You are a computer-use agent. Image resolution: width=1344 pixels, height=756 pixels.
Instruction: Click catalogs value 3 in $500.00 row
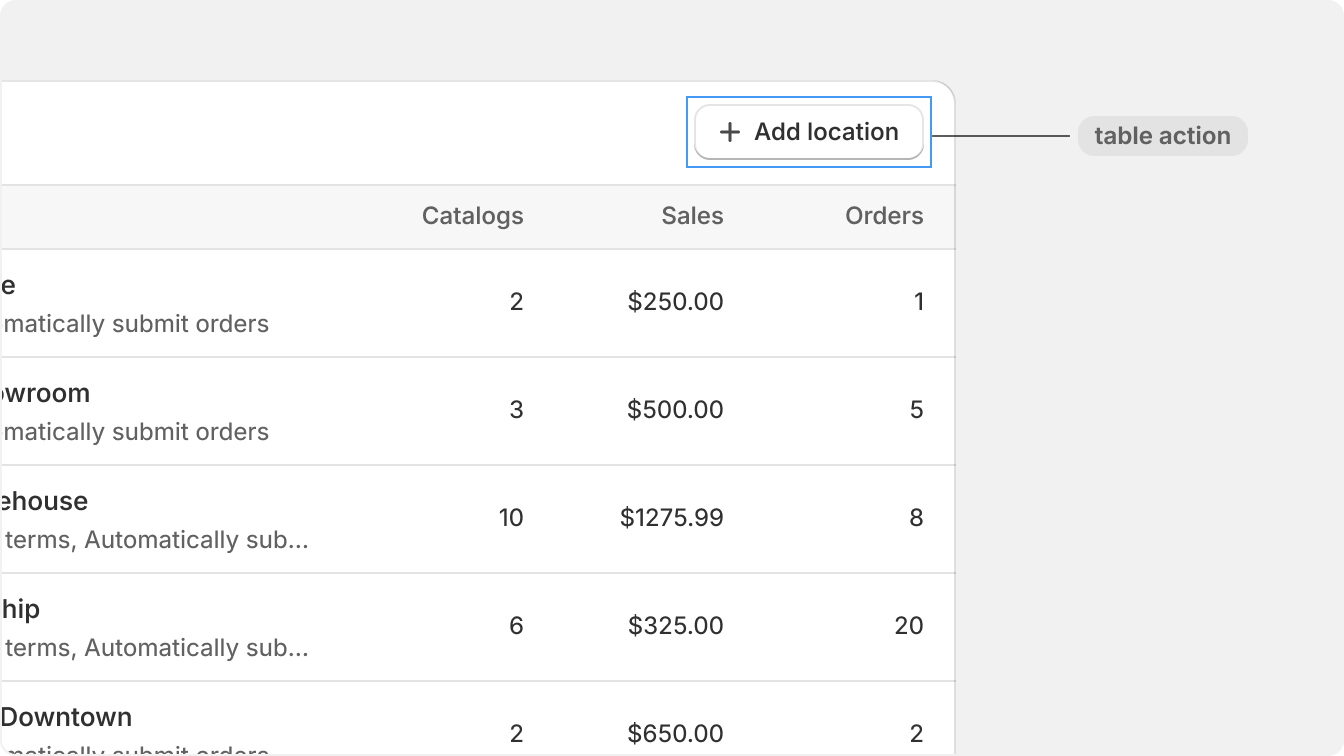point(516,410)
